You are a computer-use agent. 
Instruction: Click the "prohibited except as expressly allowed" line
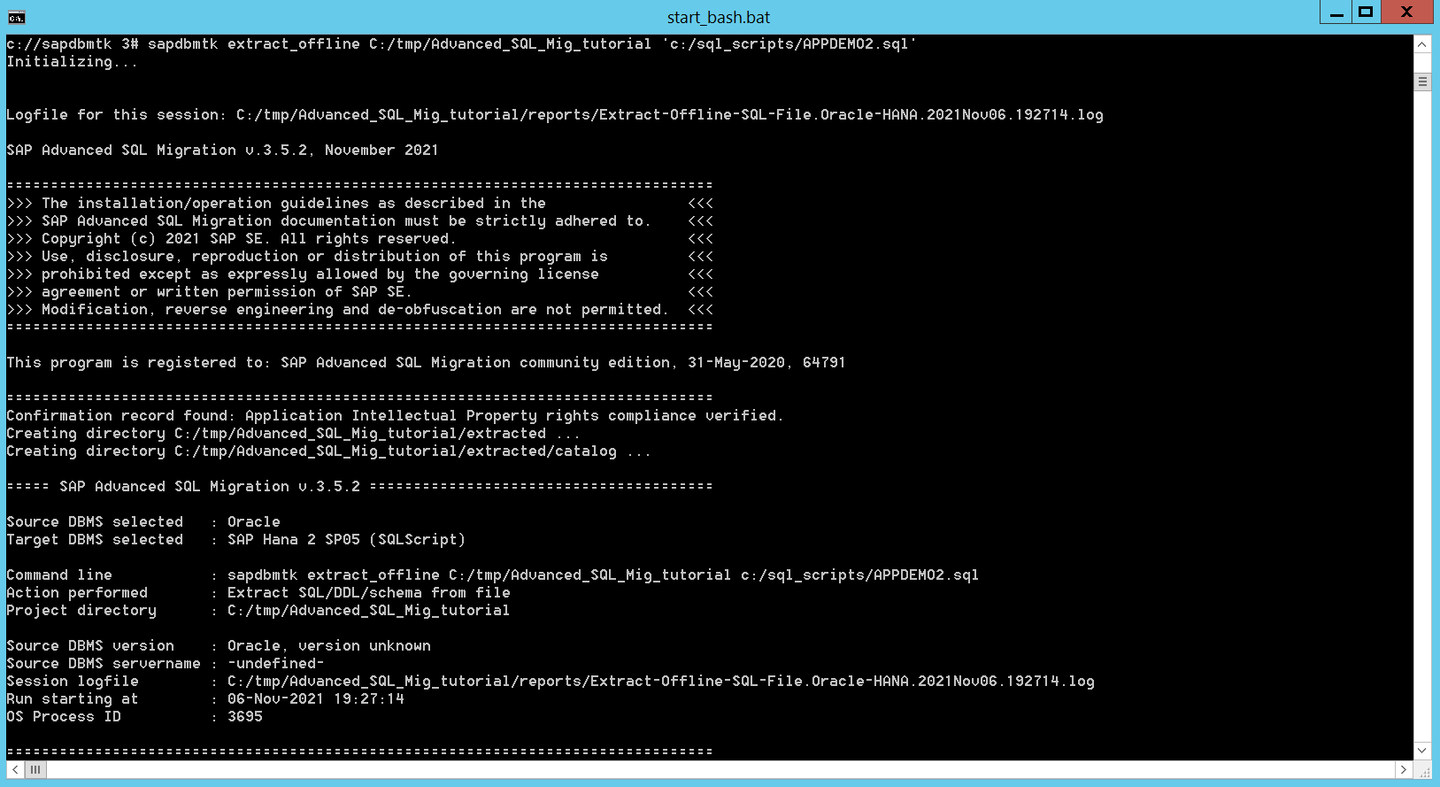click(360, 274)
